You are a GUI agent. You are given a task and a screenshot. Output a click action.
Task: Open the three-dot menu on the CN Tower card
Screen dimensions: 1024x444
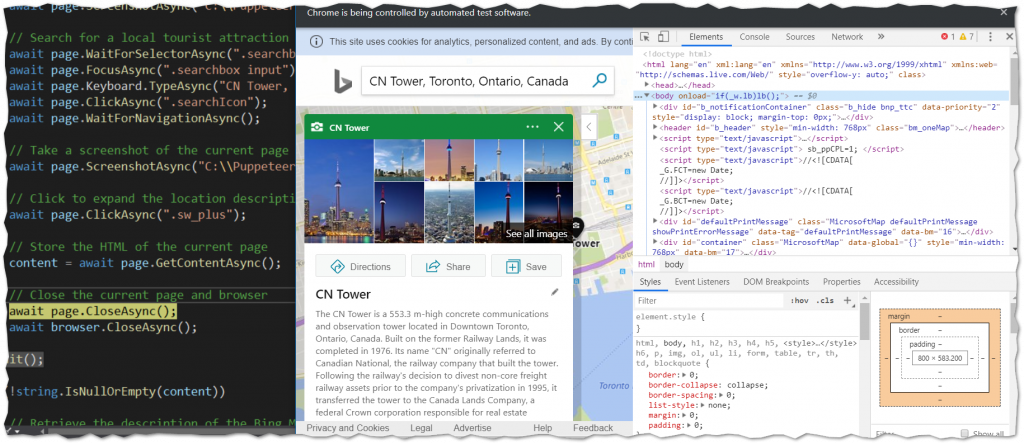(x=532, y=127)
